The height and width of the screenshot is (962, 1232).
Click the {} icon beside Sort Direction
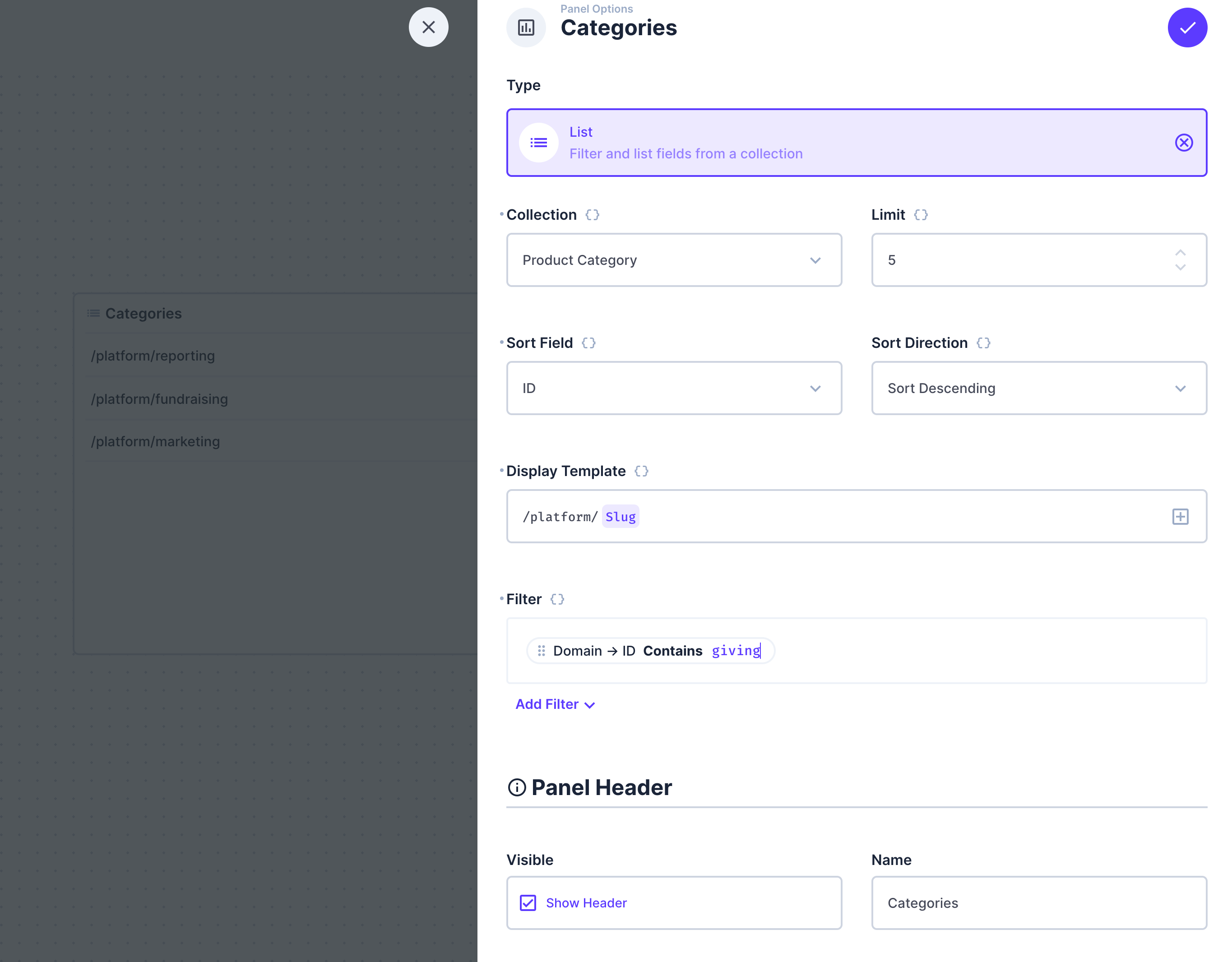983,342
